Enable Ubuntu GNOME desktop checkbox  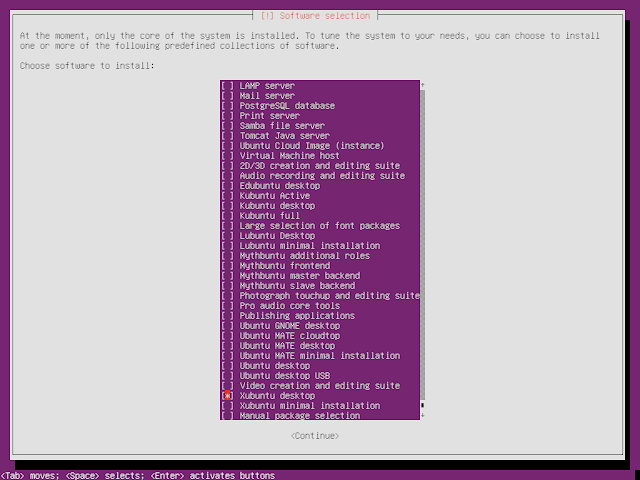tap(227, 326)
